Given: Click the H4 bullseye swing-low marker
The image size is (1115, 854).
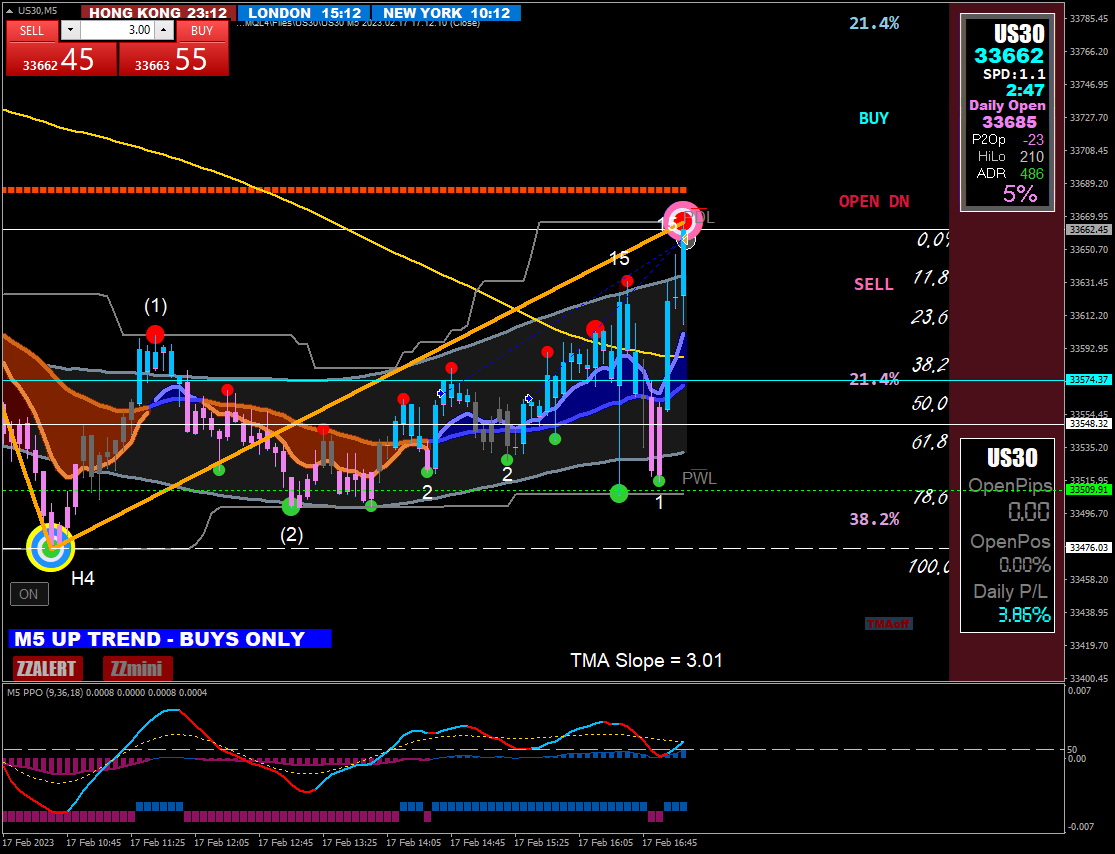Looking at the screenshot, I should pyautogui.click(x=50, y=548).
